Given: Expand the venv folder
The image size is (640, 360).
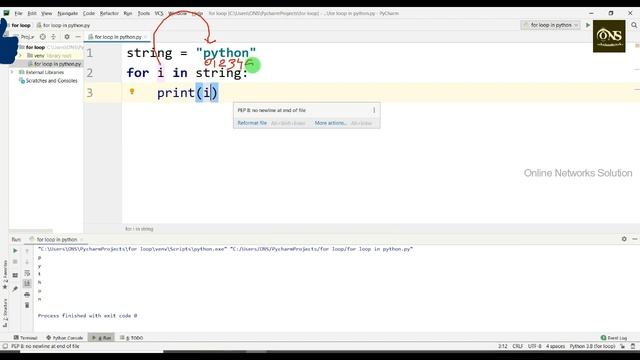Looking at the screenshot, I should [20, 56].
